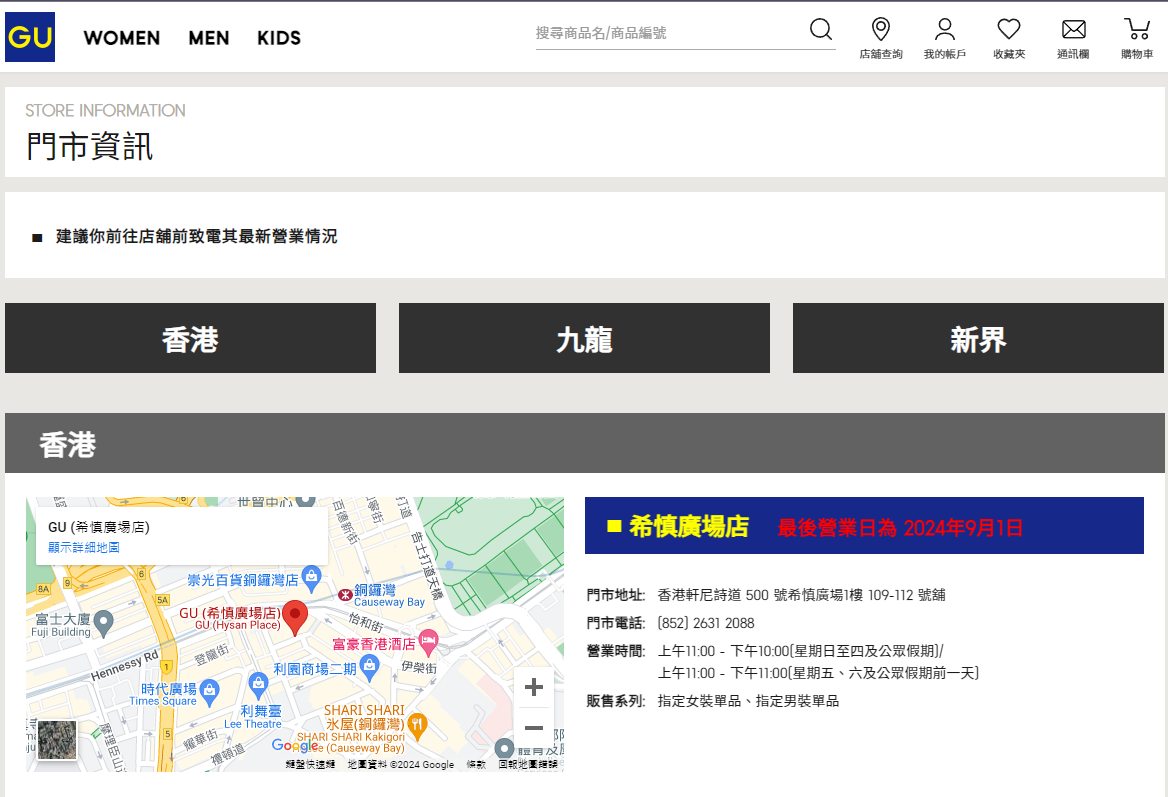Open the 通訊欄 envelope icon
Screen dimensions: 1168x797
(1073, 29)
